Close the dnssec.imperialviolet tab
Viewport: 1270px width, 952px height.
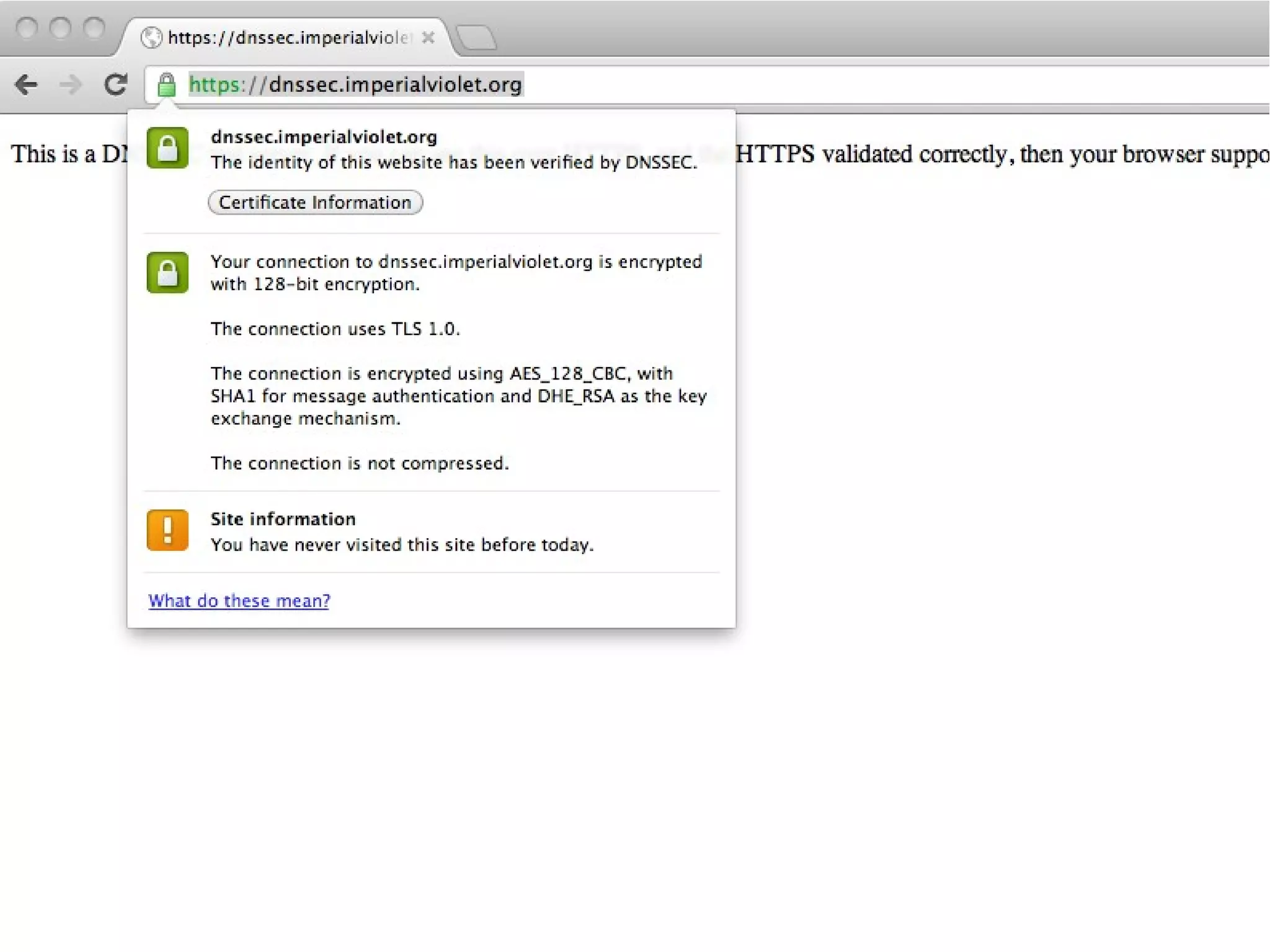[x=428, y=38]
